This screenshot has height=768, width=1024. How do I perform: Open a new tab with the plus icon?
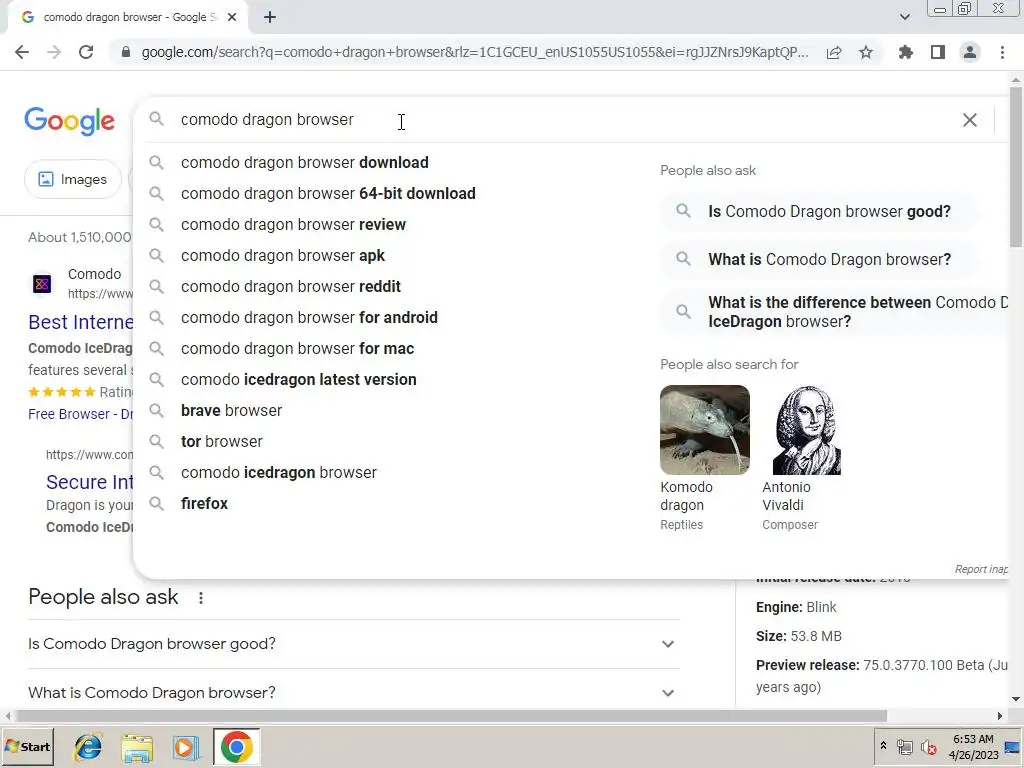tap(270, 17)
